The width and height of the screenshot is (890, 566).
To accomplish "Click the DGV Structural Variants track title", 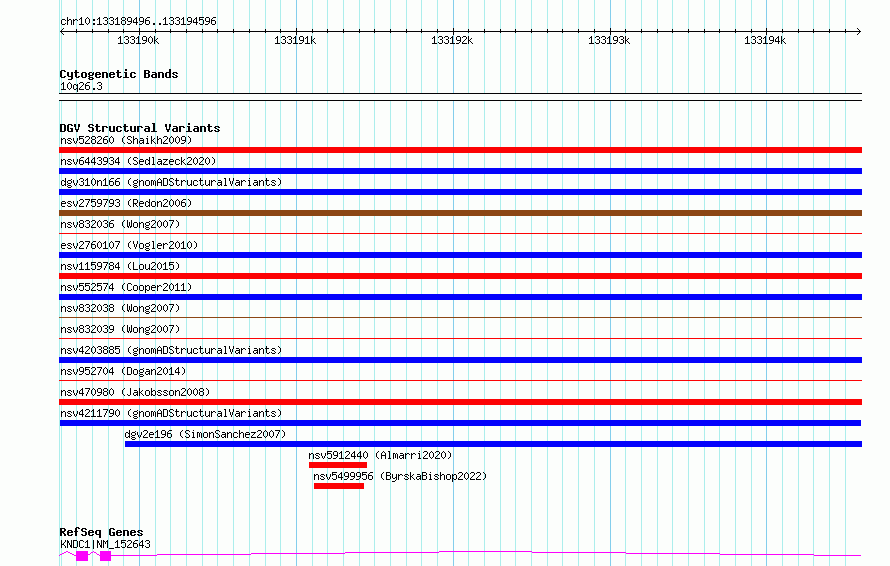I will 140,128.
